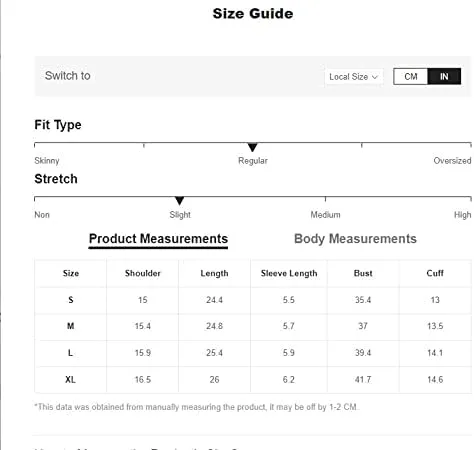Select the Product Measurements tab
The width and height of the screenshot is (474, 450).
158,239
